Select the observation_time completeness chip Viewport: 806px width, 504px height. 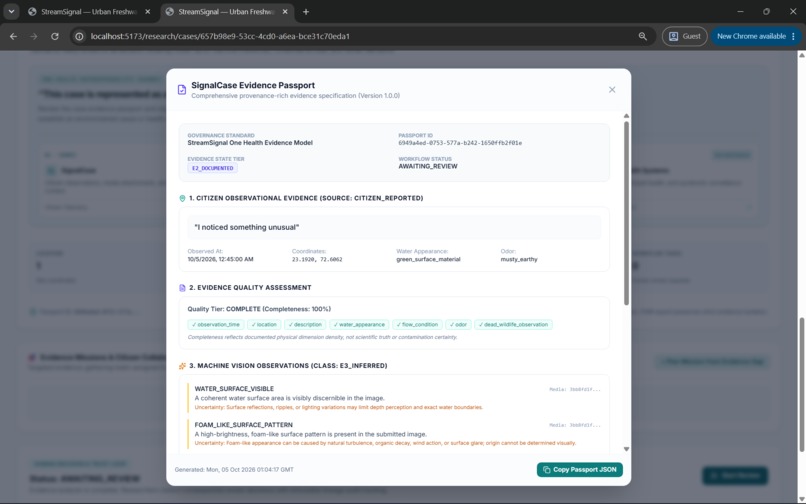point(216,325)
